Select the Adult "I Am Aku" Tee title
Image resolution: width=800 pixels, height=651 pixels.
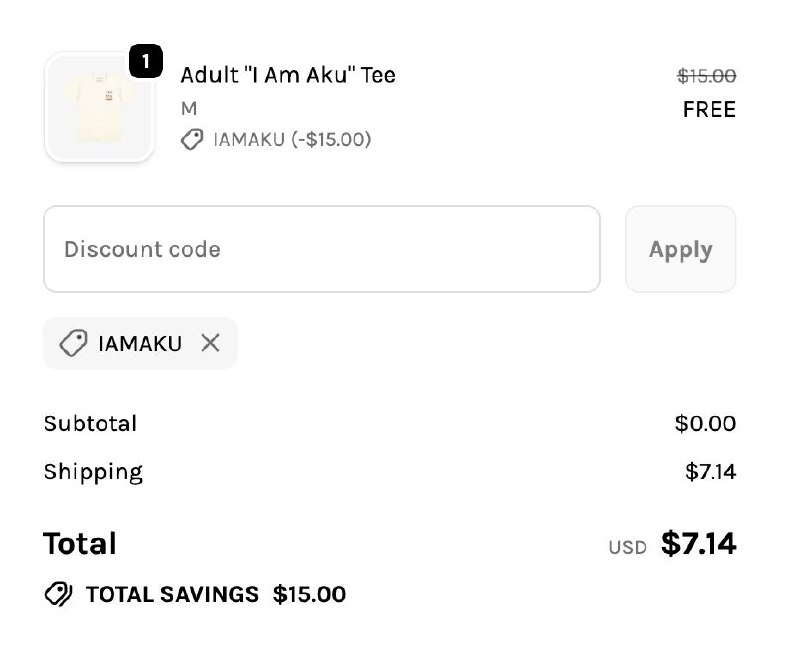(x=288, y=75)
